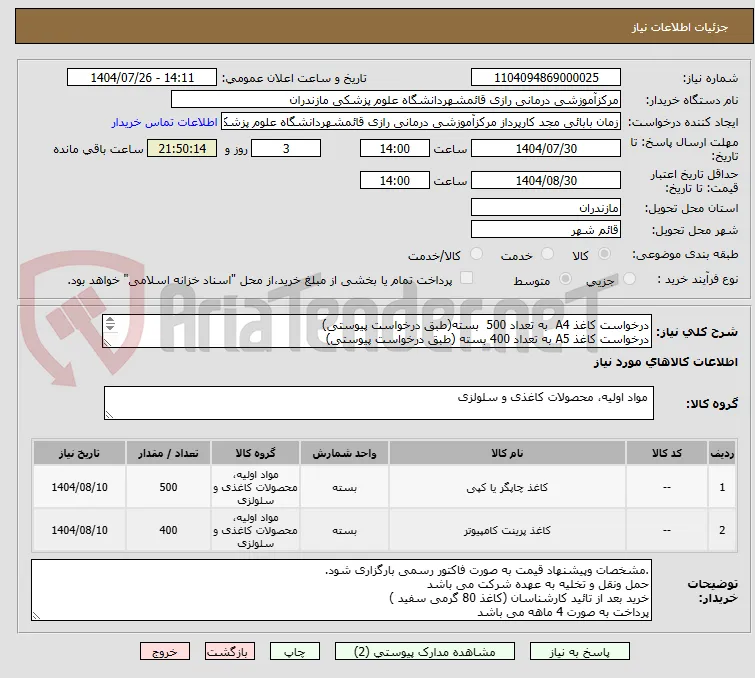Toggle the 'اسناد خزانه اسلامی' payment checkbox
Screen dimensions: 755x678
(466, 278)
